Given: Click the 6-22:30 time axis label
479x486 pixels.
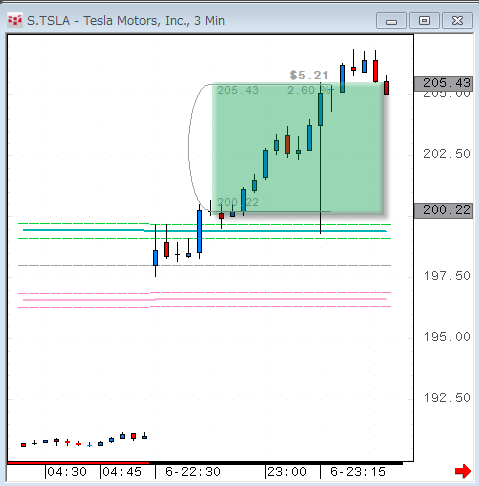Looking at the screenshot, I should click(193, 472).
